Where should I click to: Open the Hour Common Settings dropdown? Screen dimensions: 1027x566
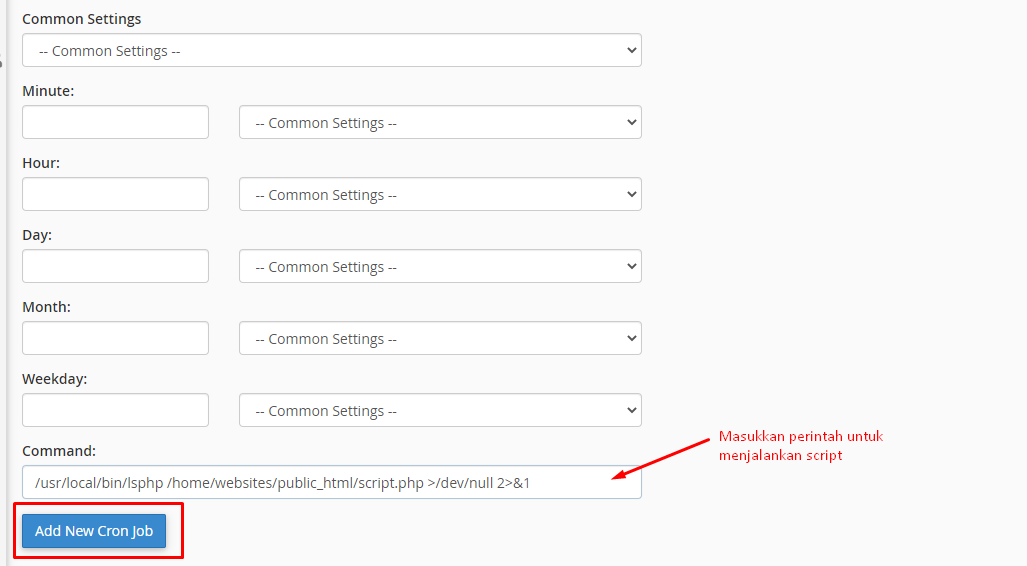click(440, 195)
